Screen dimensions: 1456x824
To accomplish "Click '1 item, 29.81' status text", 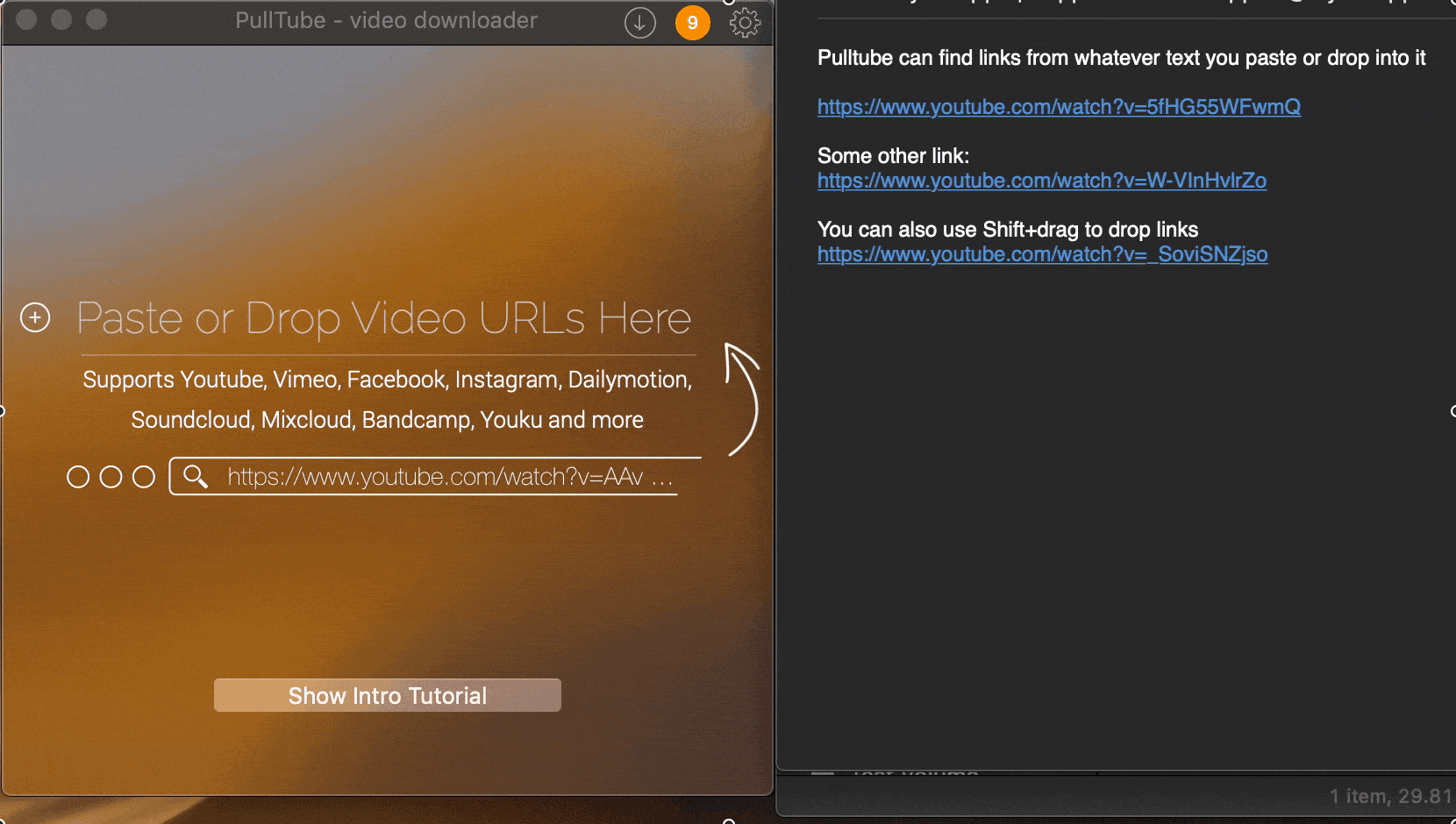I will click(1391, 796).
